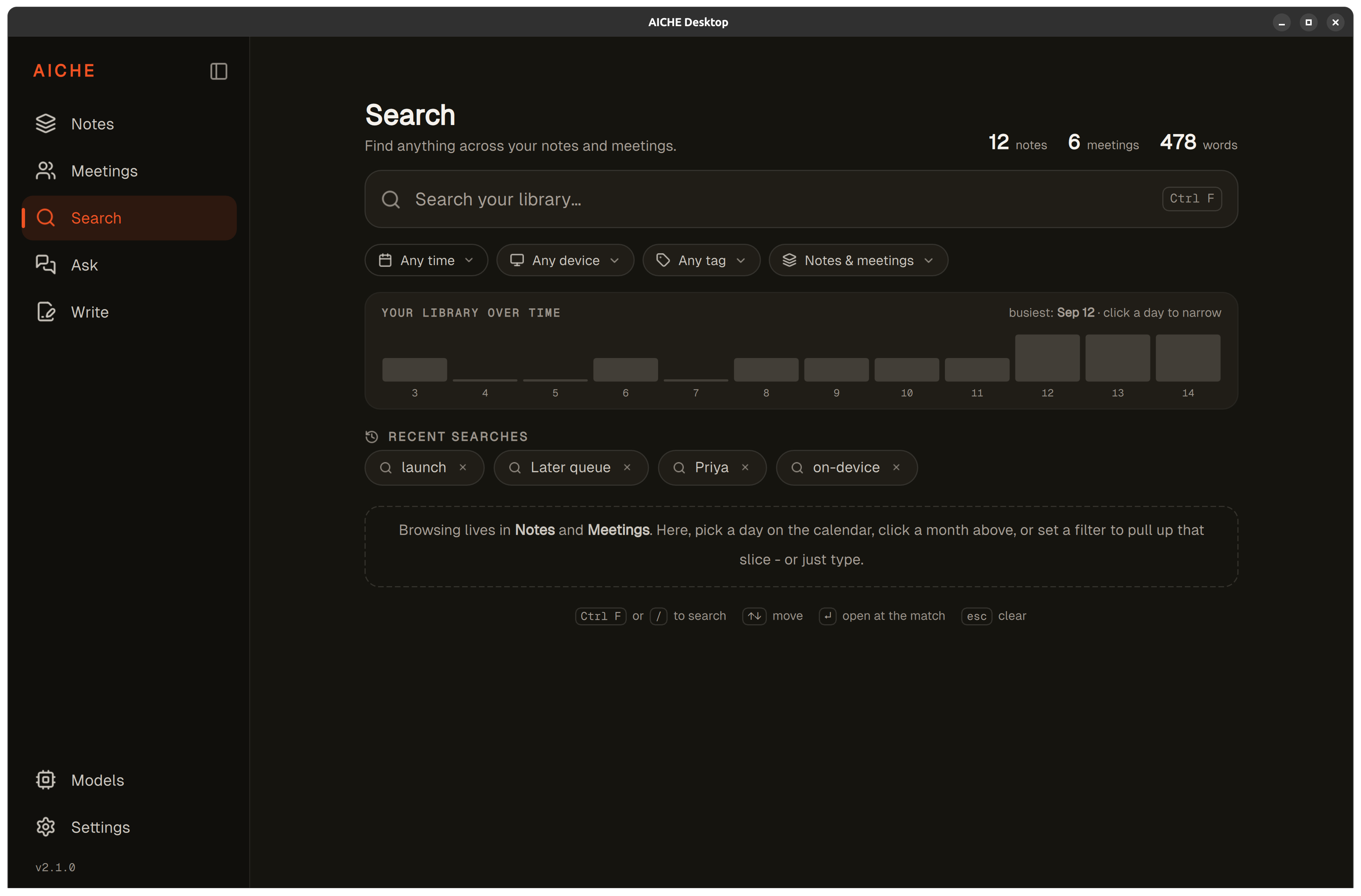Select the Search item in sidebar
The height and width of the screenshot is (896, 1361).
tap(129, 218)
